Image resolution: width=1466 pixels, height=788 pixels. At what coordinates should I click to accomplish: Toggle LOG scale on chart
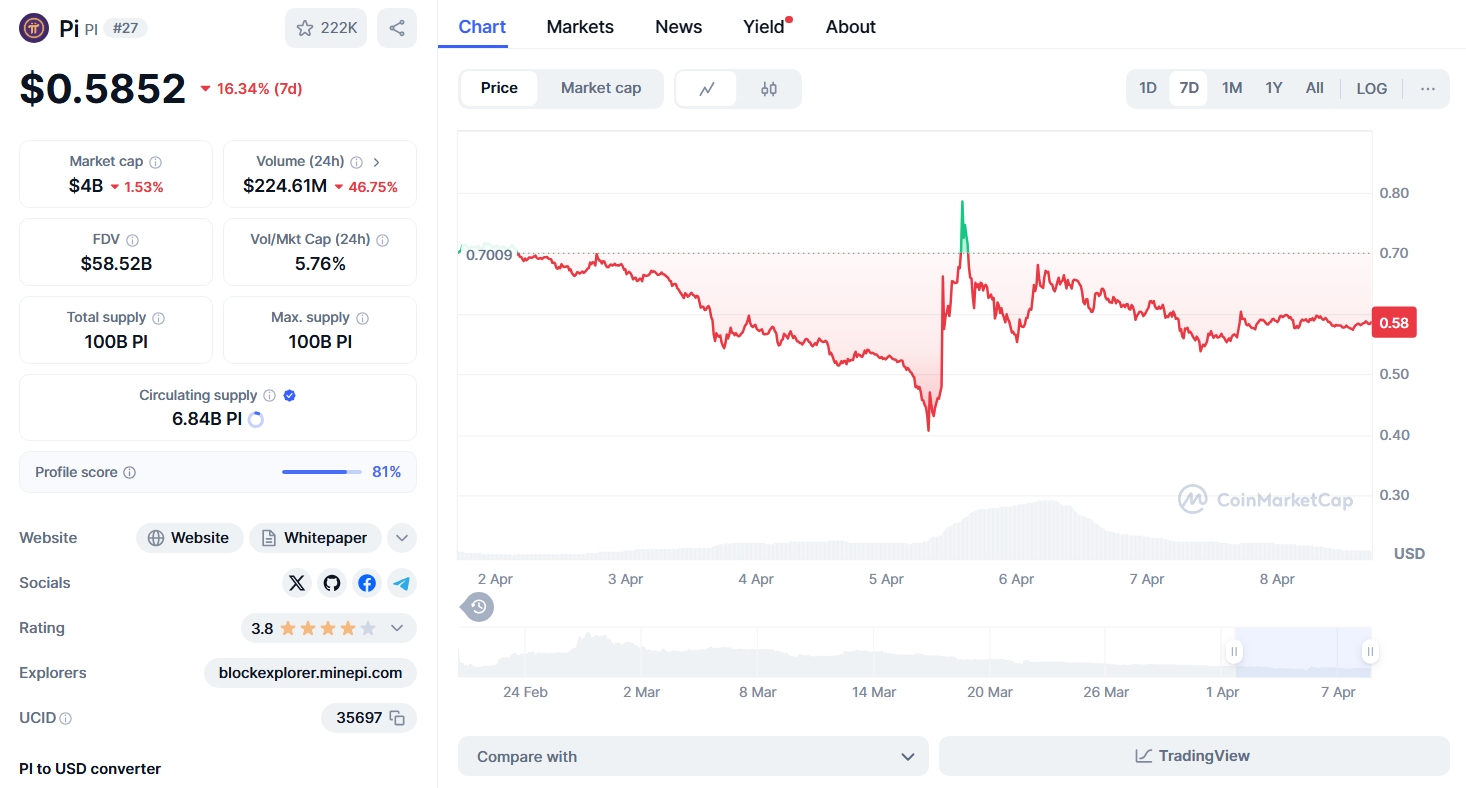coord(1372,88)
